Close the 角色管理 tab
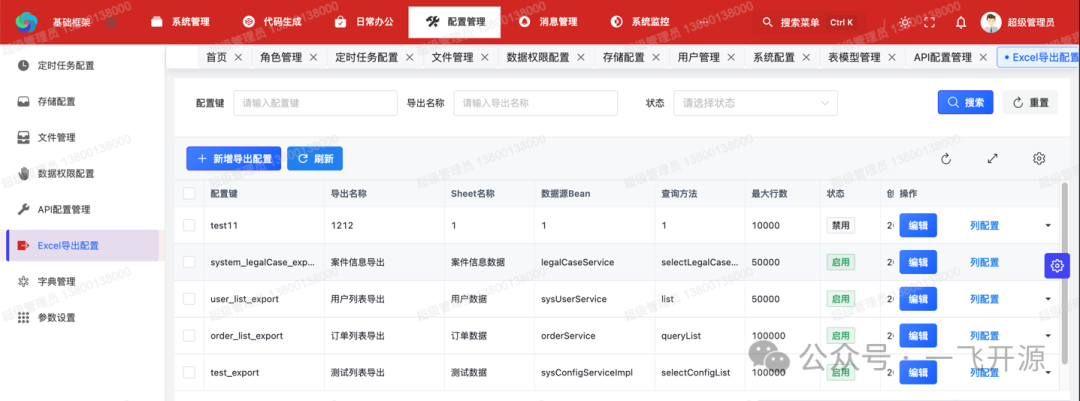The height and width of the screenshot is (401, 1080). [x=313, y=57]
